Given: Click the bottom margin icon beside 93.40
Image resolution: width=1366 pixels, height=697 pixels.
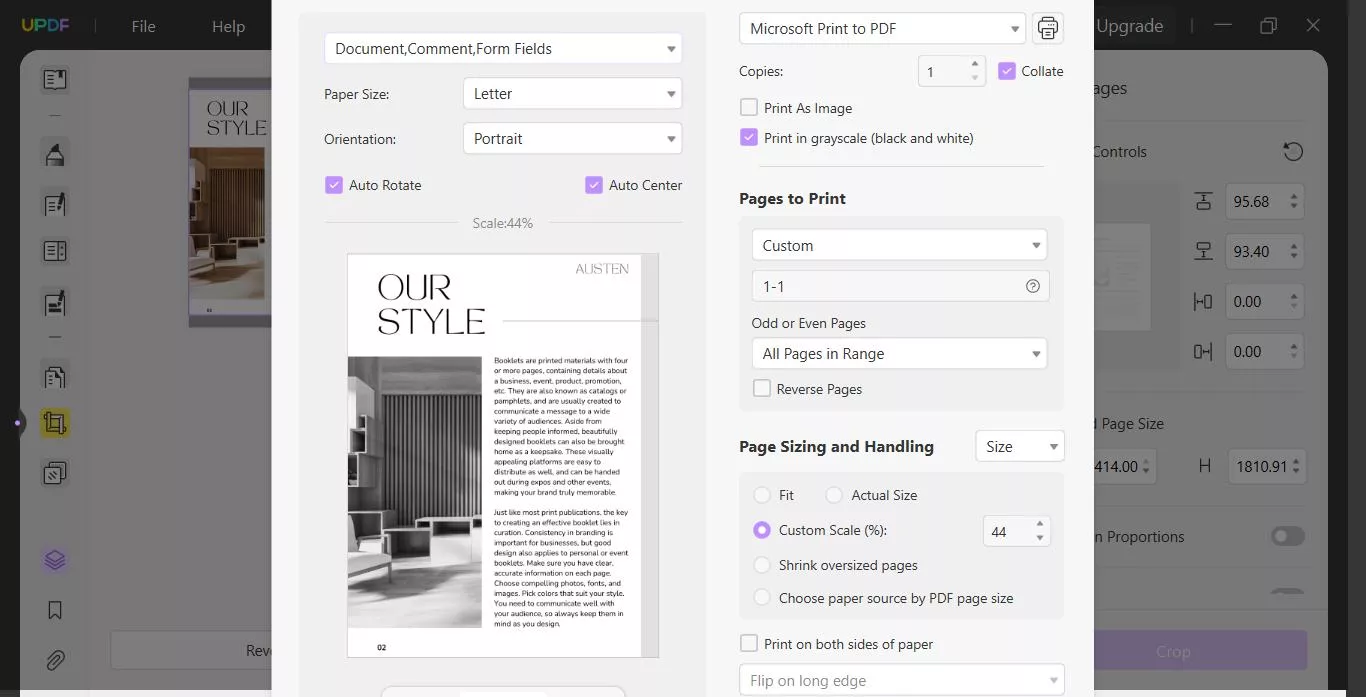Looking at the screenshot, I should [1203, 252].
